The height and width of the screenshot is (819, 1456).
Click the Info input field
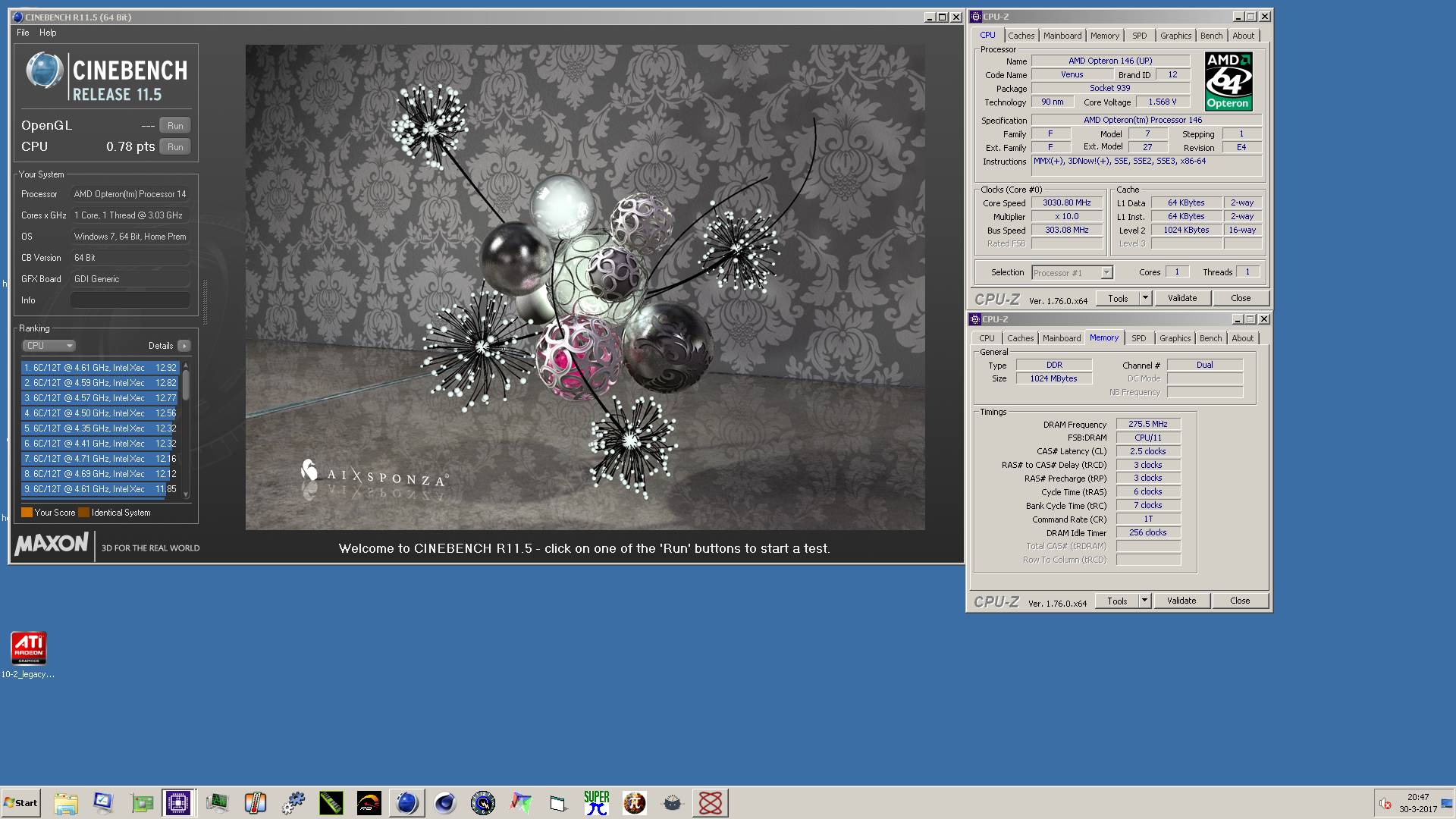click(x=130, y=300)
